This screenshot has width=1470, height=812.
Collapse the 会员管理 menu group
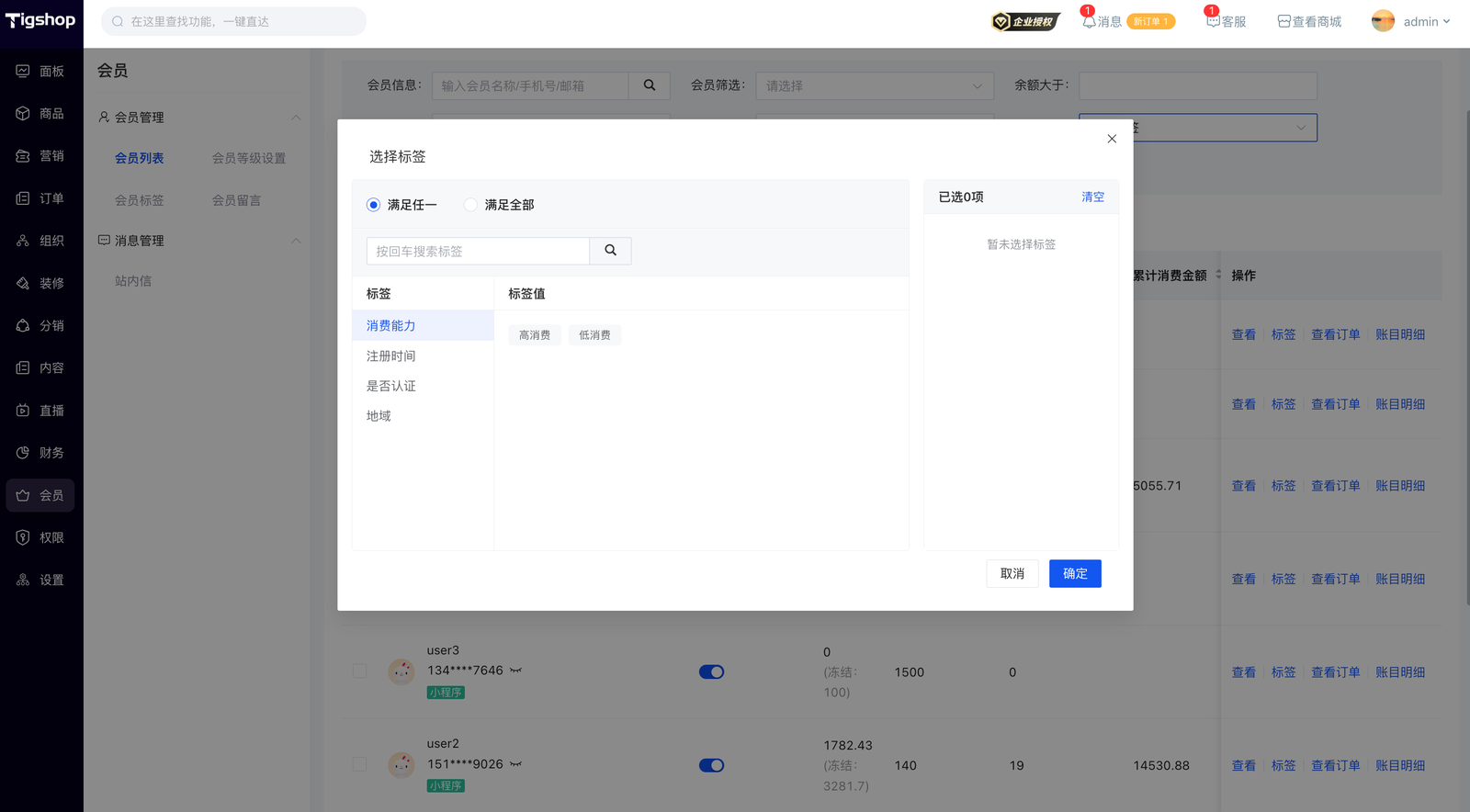[296, 118]
